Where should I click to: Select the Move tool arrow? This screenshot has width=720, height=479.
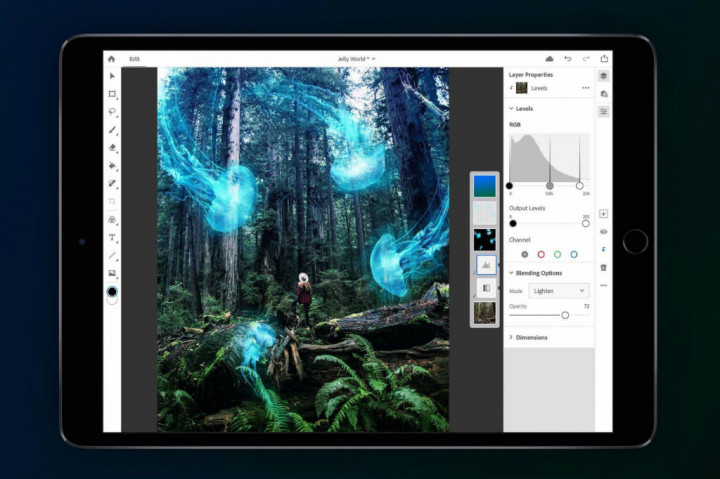click(x=112, y=76)
